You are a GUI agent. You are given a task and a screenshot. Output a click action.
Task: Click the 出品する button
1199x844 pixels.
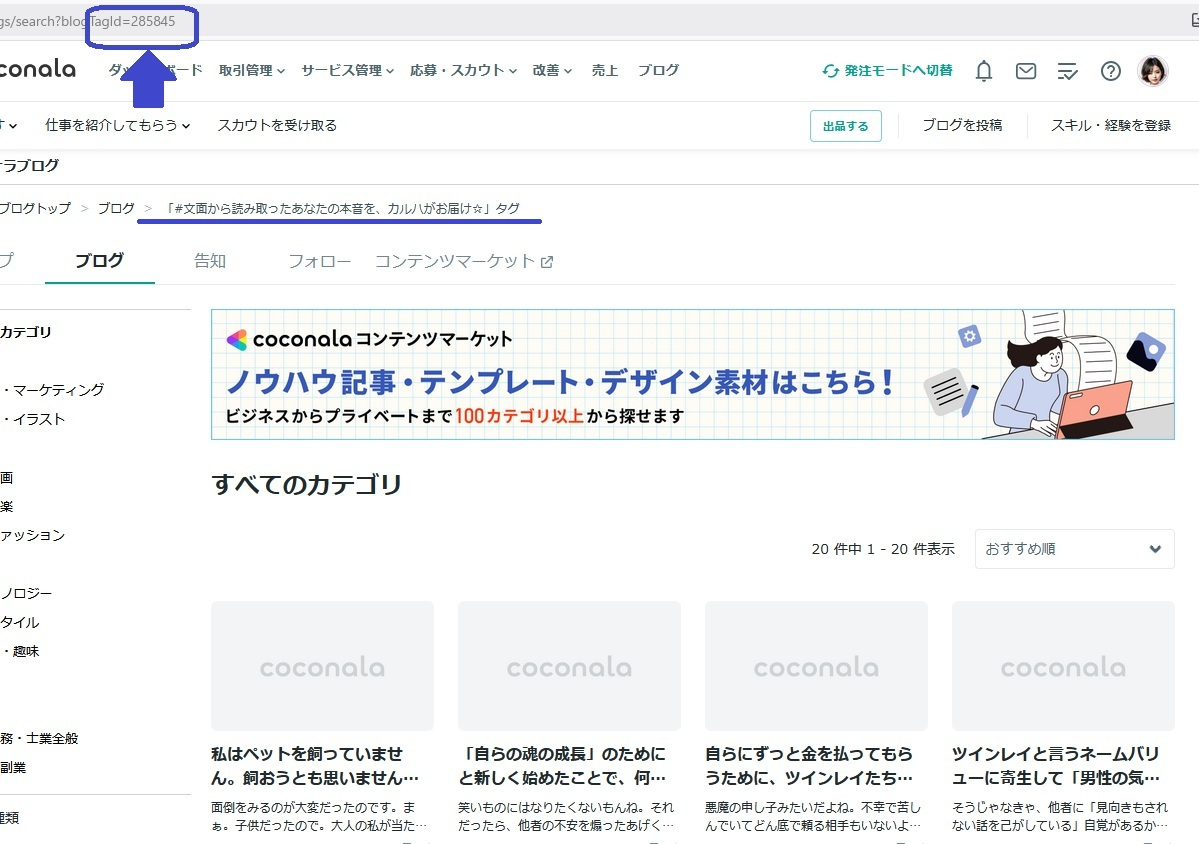(846, 126)
